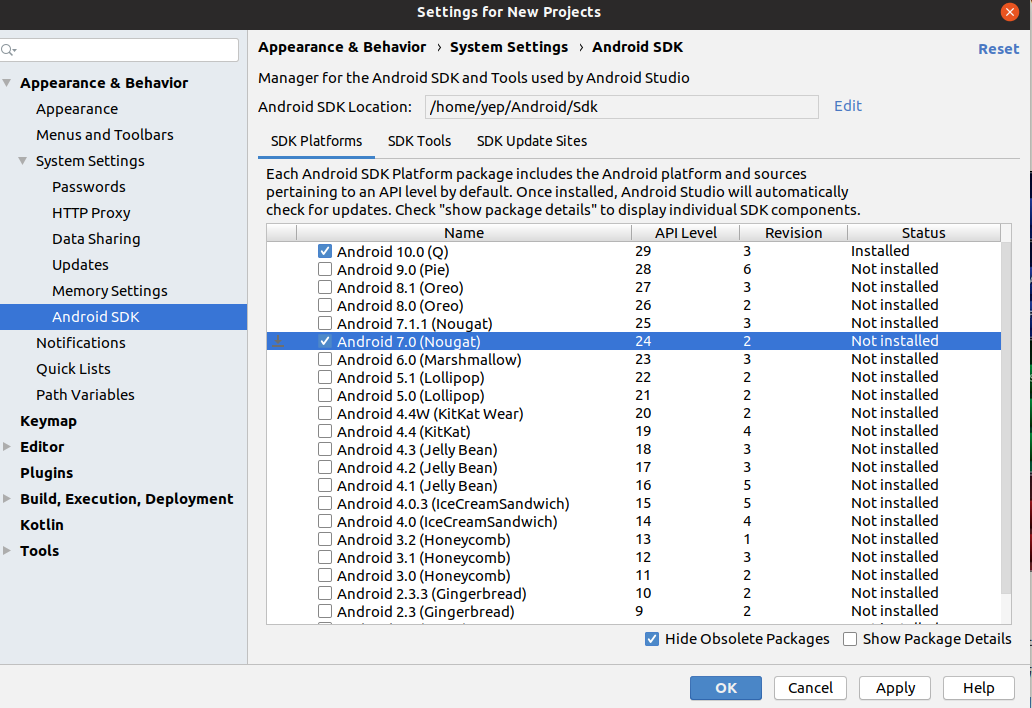1032x708 pixels.
Task: Sort table by Revision column header
Action: click(793, 233)
